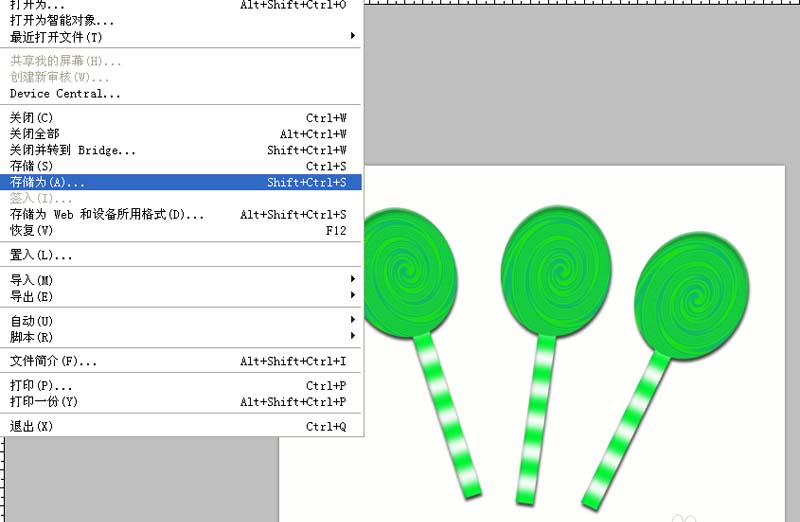Choose 存储(S) to save the file

(x=181, y=166)
